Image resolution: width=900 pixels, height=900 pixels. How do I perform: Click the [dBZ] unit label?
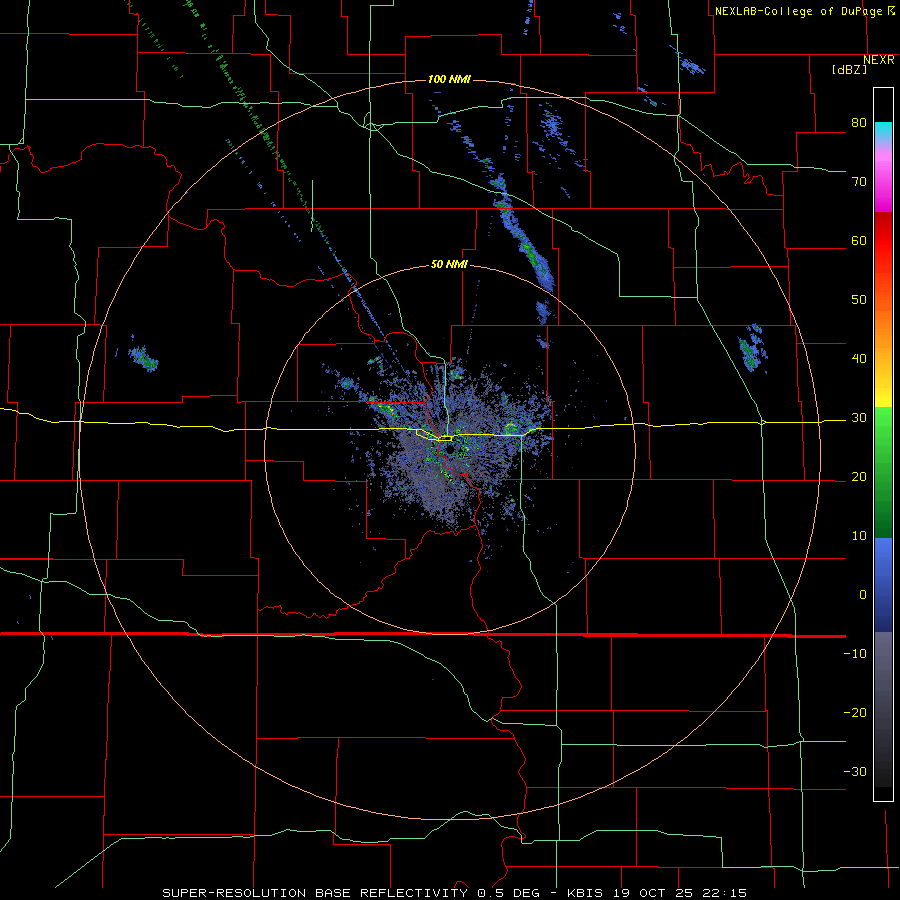(x=849, y=70)
